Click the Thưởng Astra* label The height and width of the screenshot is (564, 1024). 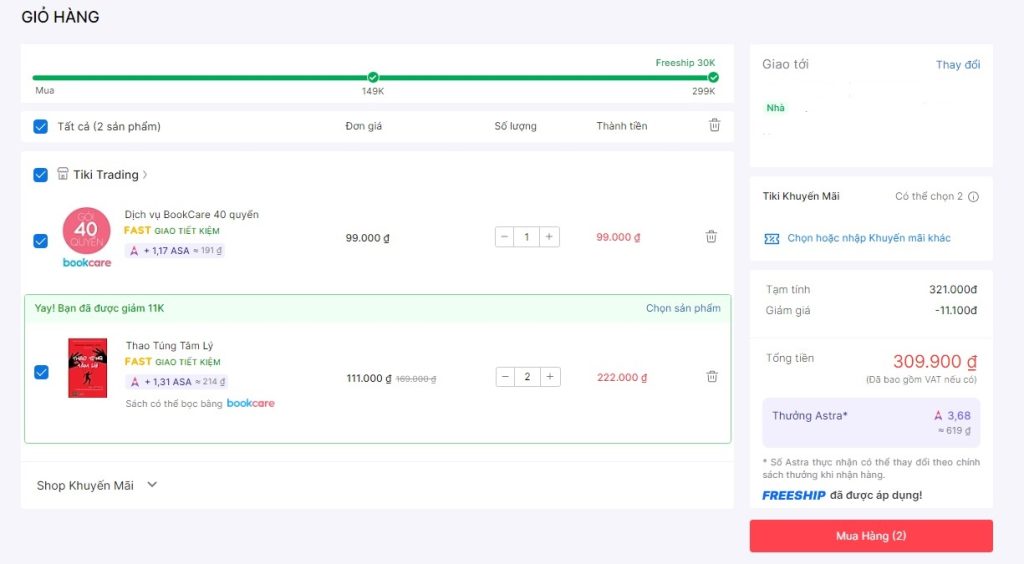[x=810, y=416]
